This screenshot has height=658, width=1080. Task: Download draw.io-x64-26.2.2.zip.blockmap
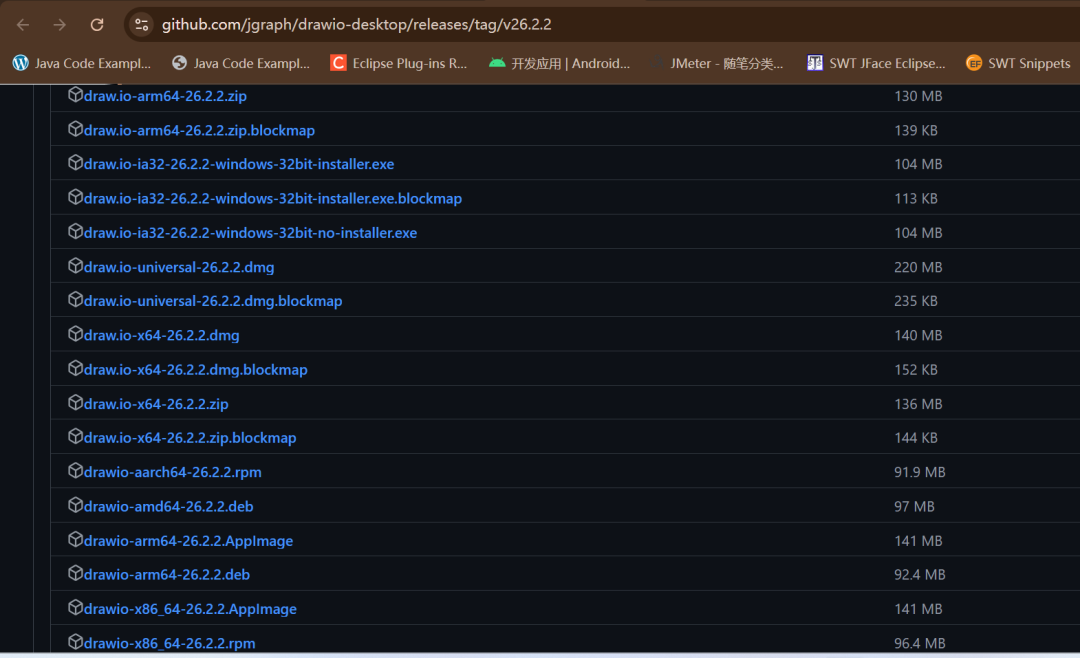click(x=190, y=438)
